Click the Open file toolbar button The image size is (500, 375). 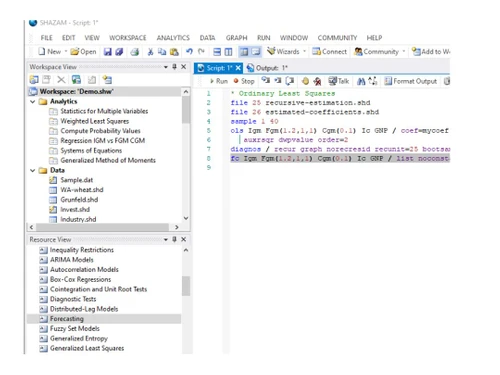83,52
